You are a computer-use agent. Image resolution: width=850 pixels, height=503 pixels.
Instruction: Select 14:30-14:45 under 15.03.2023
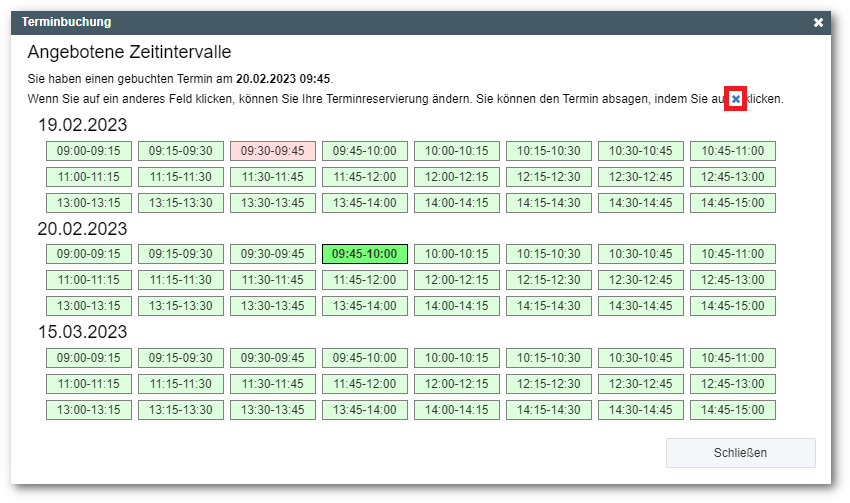[641, 410]
